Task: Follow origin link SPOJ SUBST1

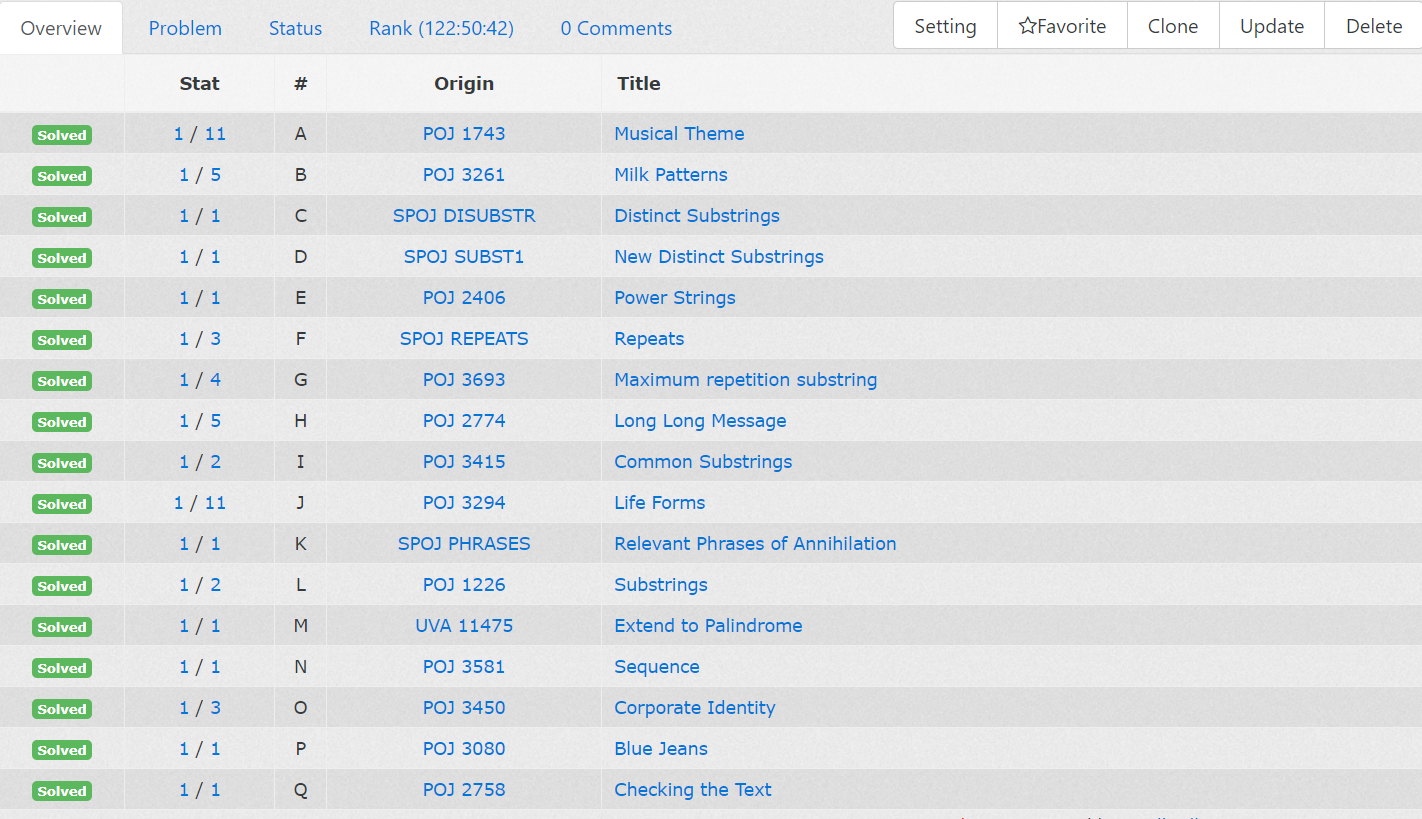Action: tap(464, 256)
